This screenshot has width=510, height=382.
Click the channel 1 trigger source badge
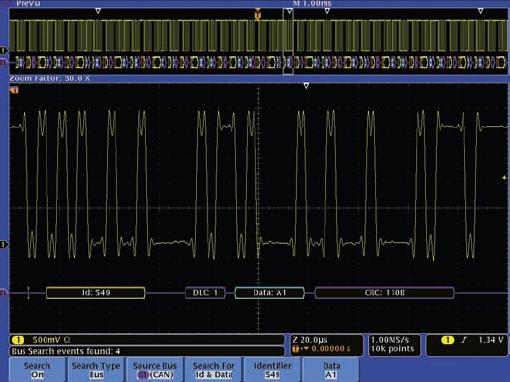click(448, 340)
